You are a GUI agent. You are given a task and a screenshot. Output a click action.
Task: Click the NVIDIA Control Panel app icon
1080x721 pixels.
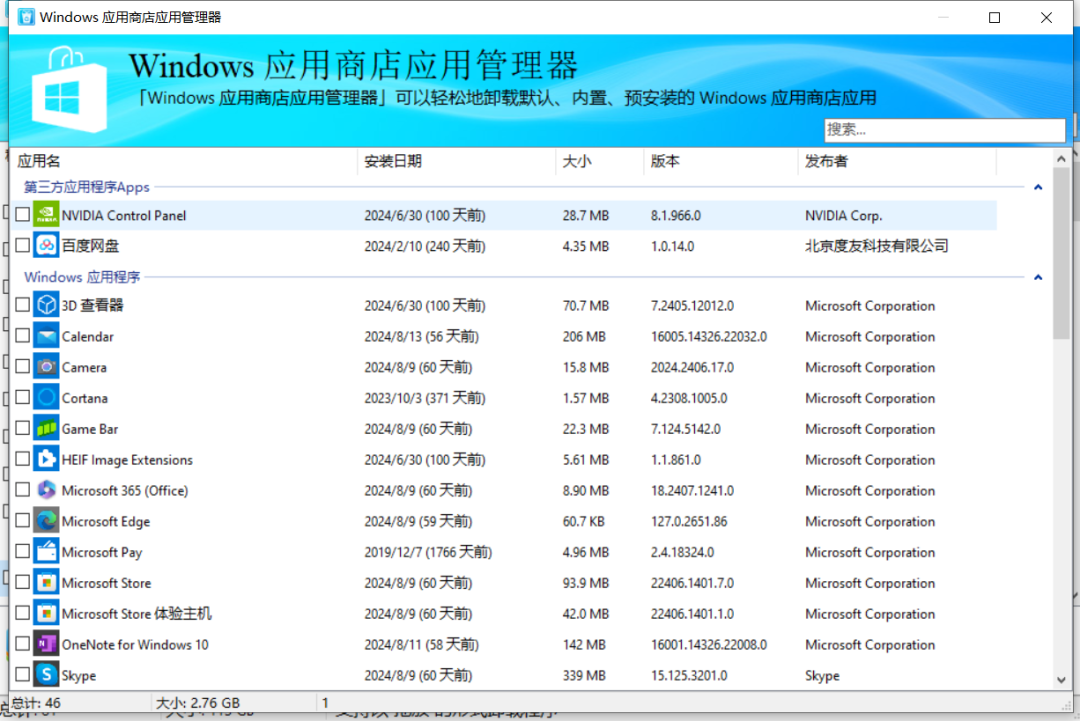pos(46,215)
